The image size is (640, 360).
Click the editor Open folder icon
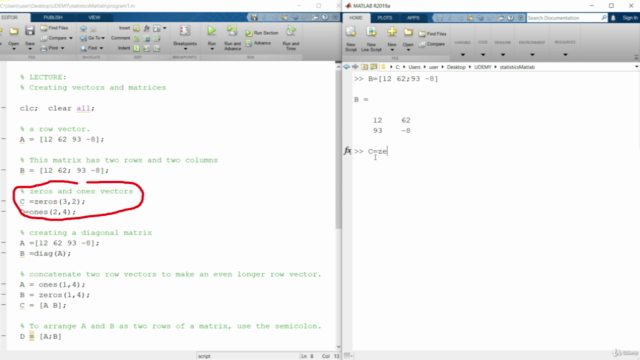[x=13, y=31]
